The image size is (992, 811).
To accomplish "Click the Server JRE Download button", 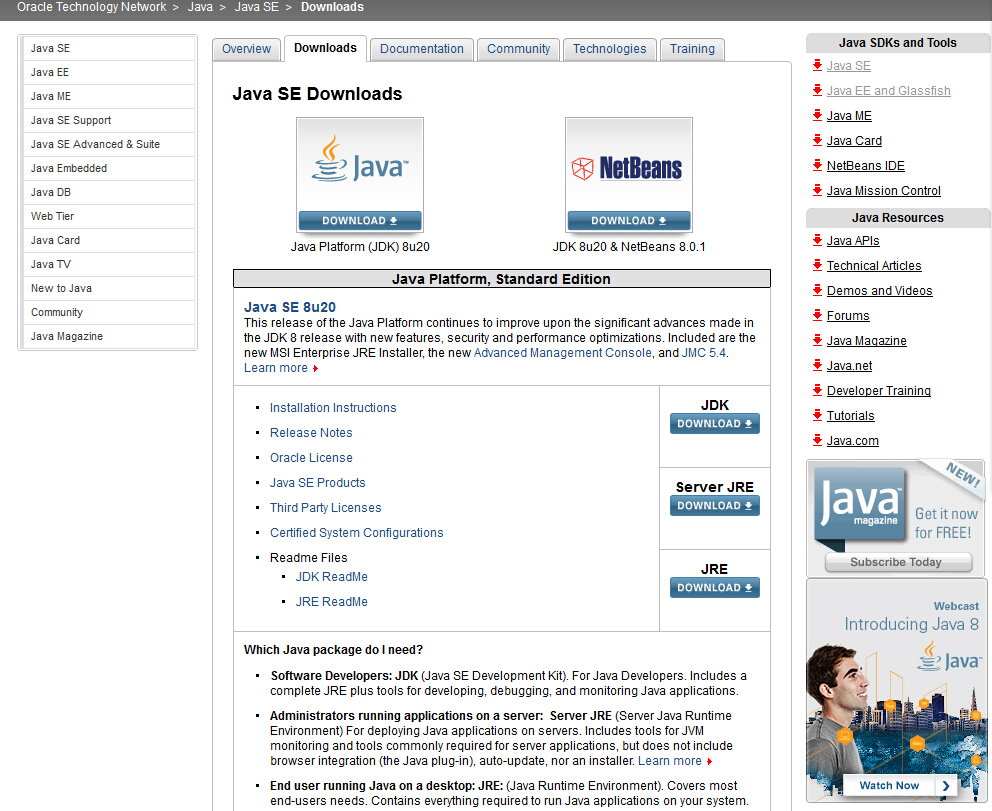I will (715, 505).
